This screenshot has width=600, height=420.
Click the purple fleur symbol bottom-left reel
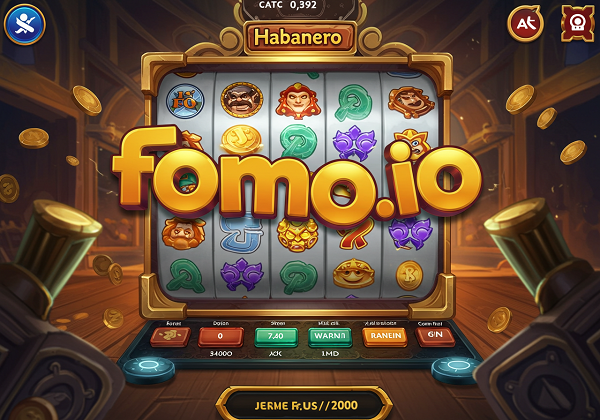(x=242, y=275)
